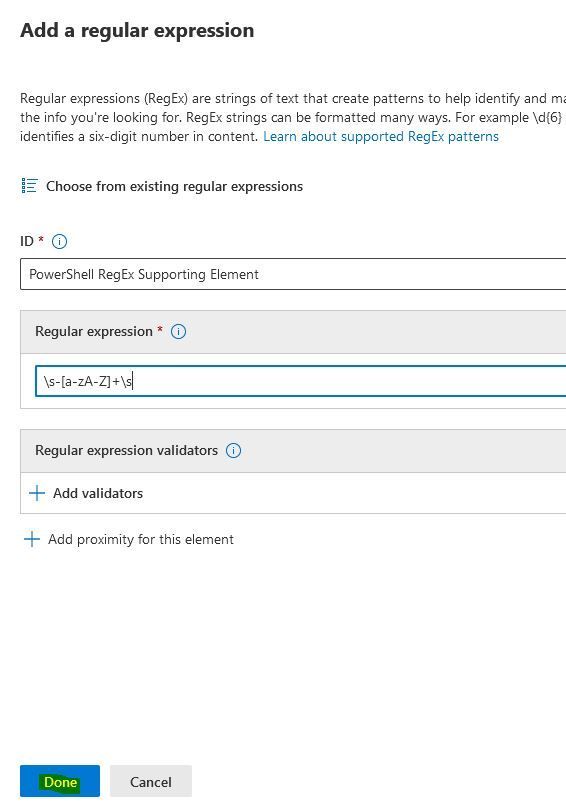The width and height of the screenshot is (566, 804).
Task: Confirm with the Done button
Action: [x=60, y=781]
